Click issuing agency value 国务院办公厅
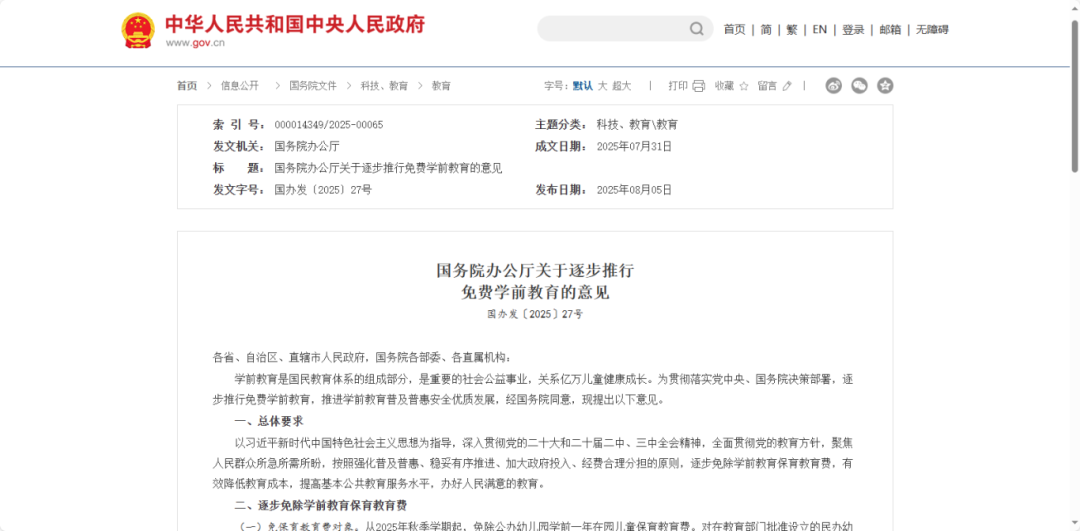The image size is (1080, 531). coord(307,147)
